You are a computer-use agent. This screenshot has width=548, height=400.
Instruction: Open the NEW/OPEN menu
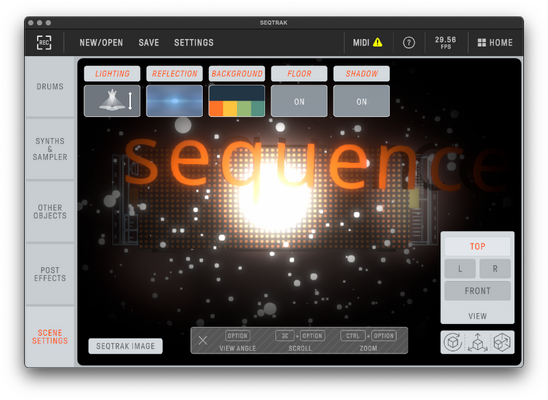click(x=101, y=43)
